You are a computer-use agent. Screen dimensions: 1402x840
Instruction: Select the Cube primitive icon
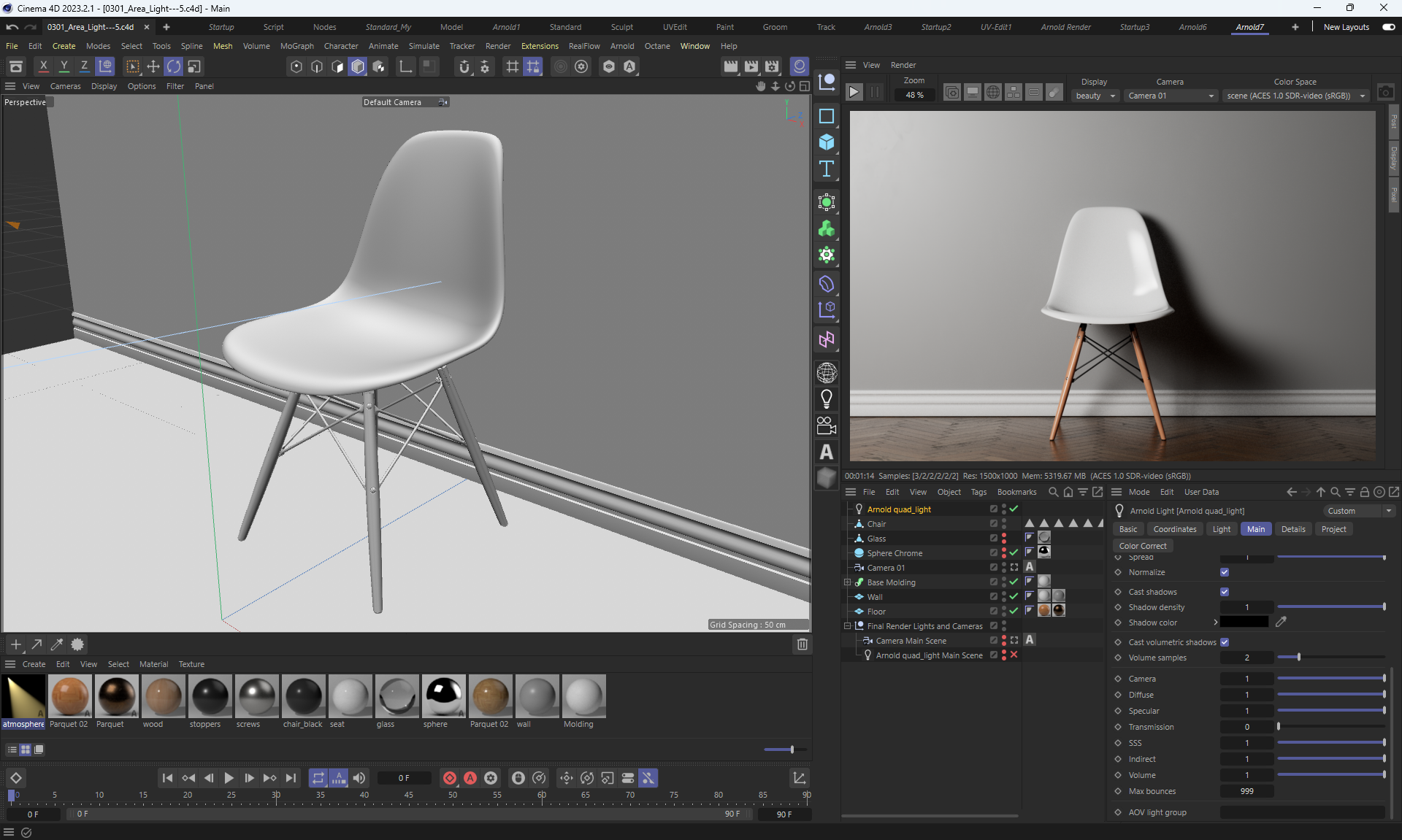(x=827, y=142)
